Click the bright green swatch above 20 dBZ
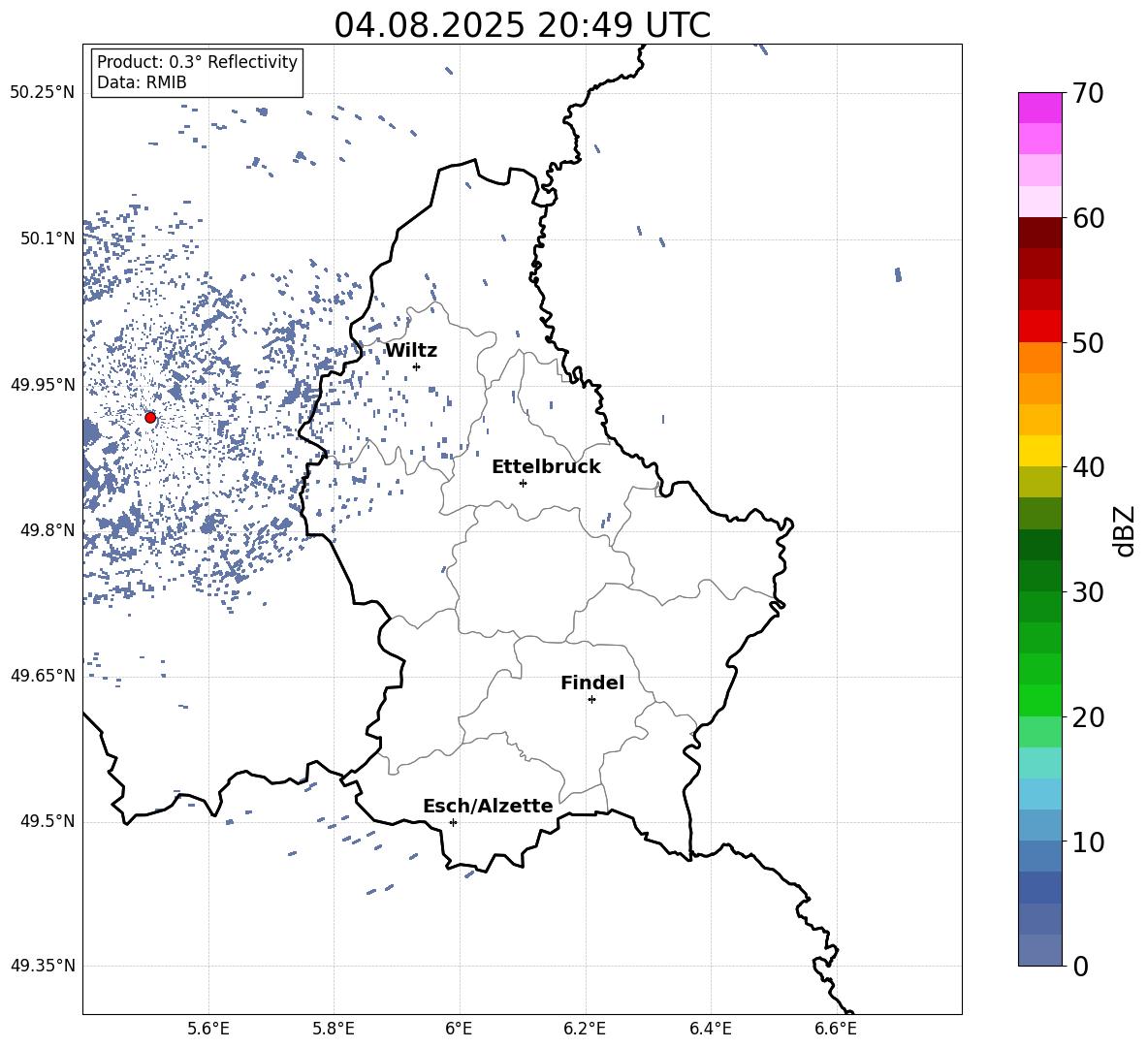The width and height of the screenshot is (1148, 1048). tap(1040, 700)
